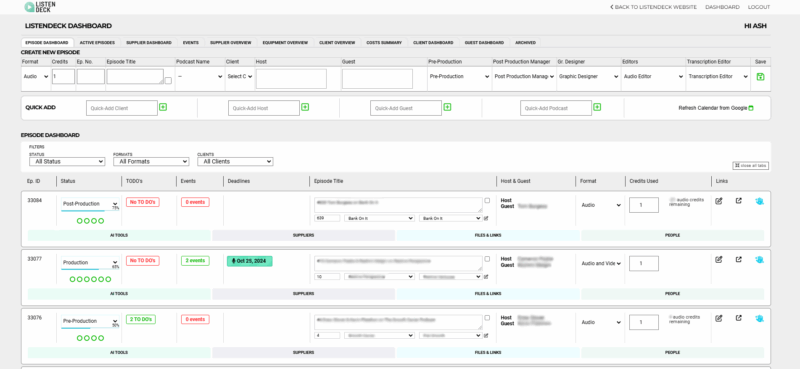Click first green progress circle in episode 33084

[x=80, y=221]
